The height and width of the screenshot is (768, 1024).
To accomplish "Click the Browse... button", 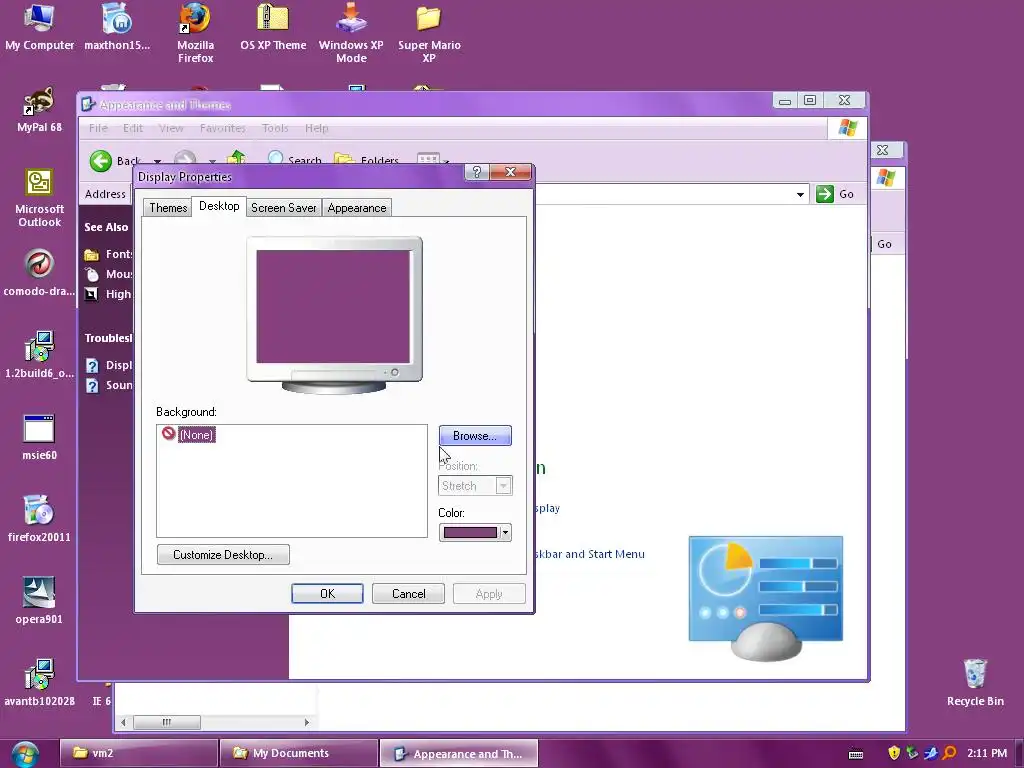I will [475, 436].
